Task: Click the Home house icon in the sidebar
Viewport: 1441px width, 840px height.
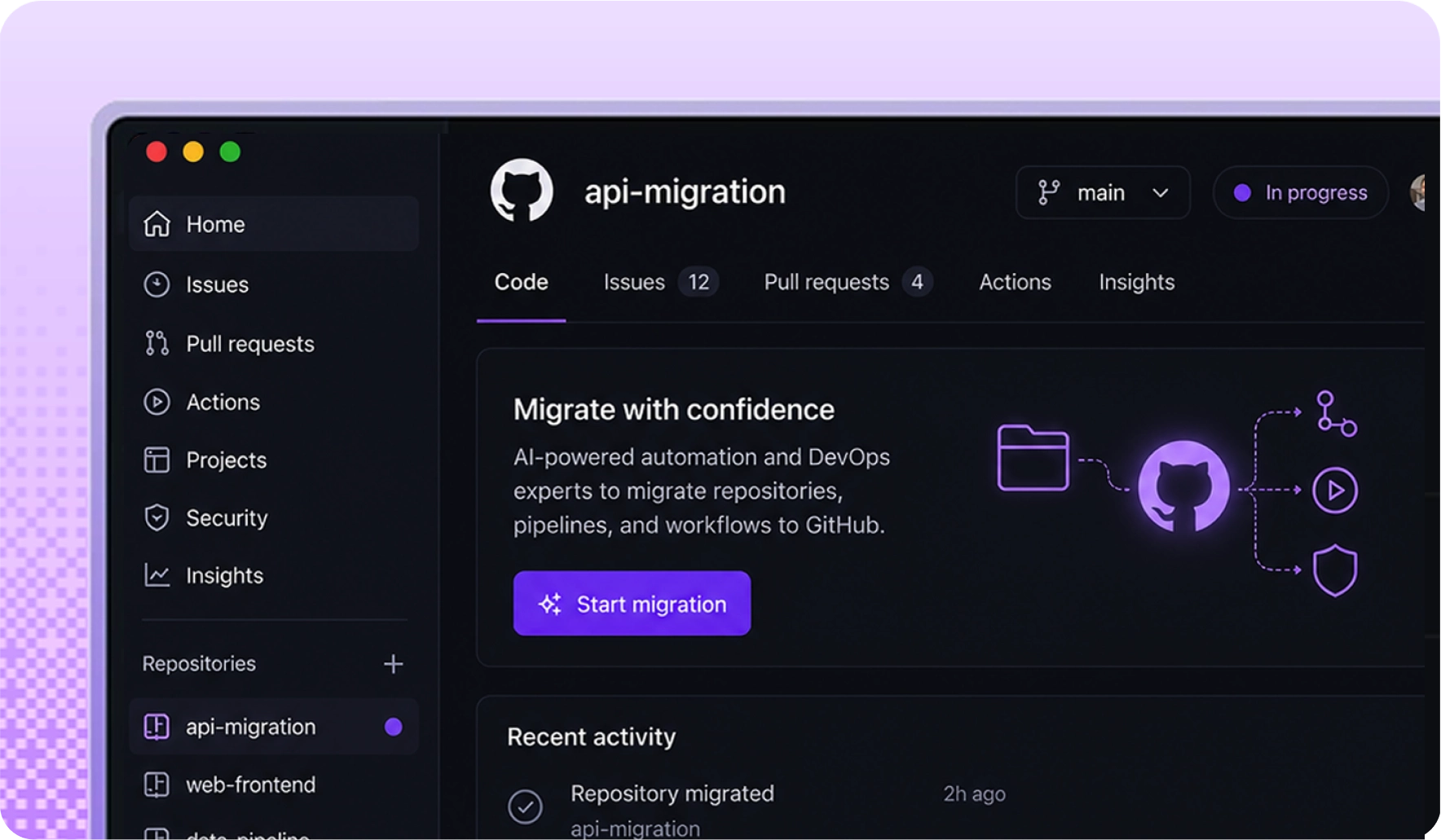Action: coord(156,224)
